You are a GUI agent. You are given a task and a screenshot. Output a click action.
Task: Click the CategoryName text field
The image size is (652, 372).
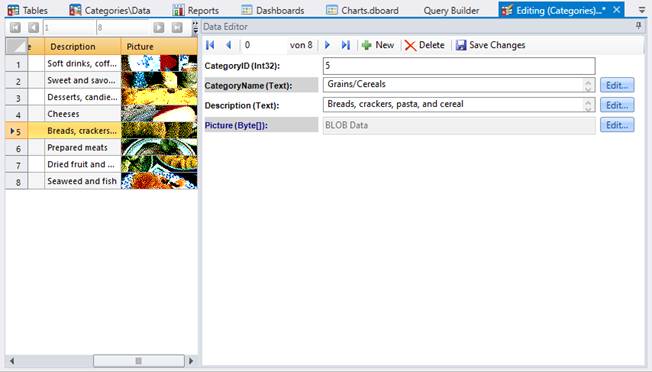click(453, 85)
